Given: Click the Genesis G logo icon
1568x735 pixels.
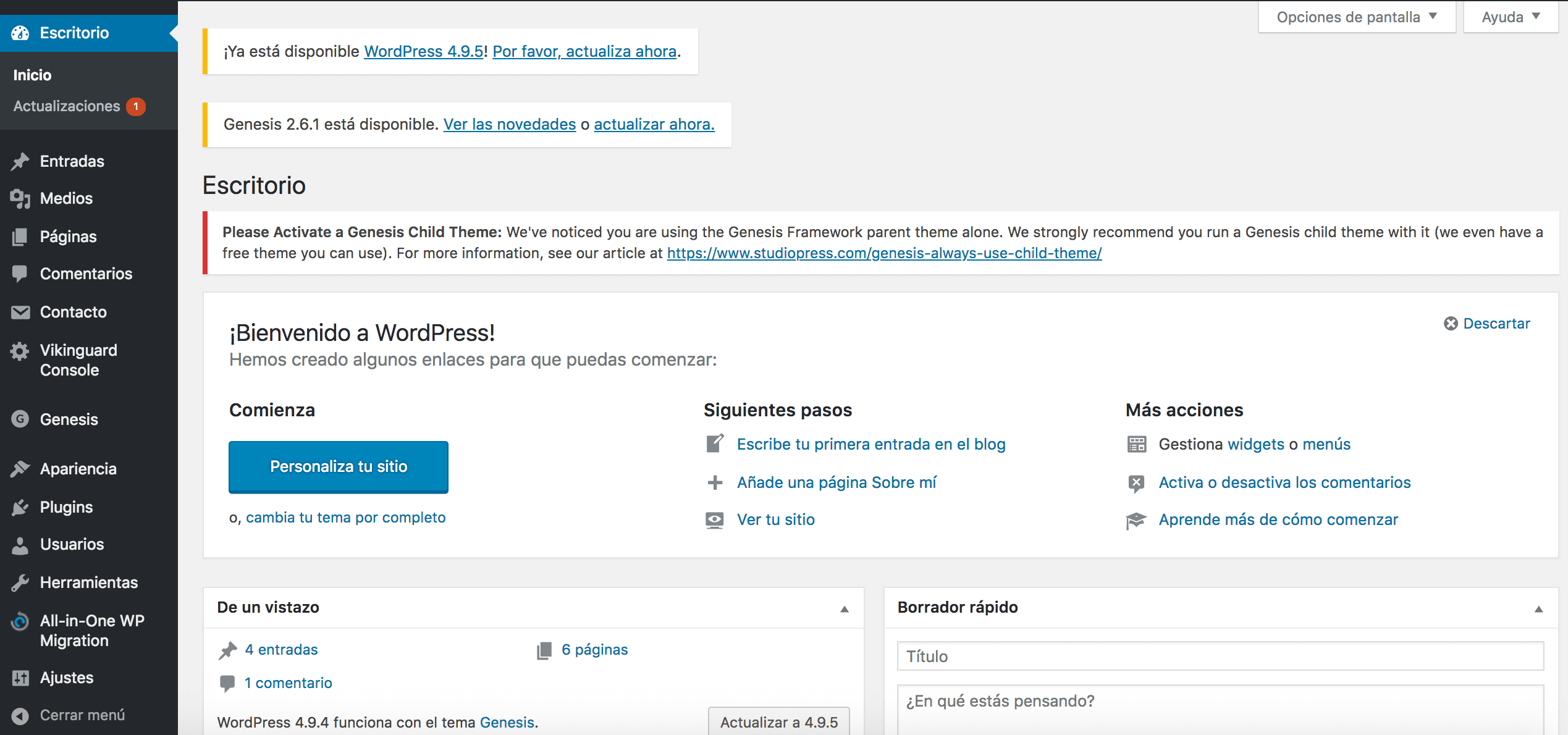Looking at the screenshot, I should tap(20, 419).
